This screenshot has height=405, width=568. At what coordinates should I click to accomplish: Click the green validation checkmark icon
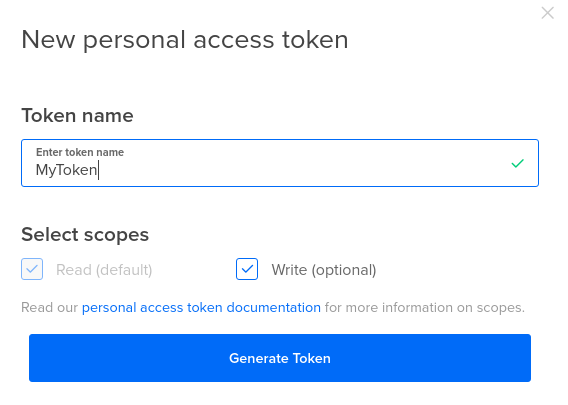pos(517,163)
